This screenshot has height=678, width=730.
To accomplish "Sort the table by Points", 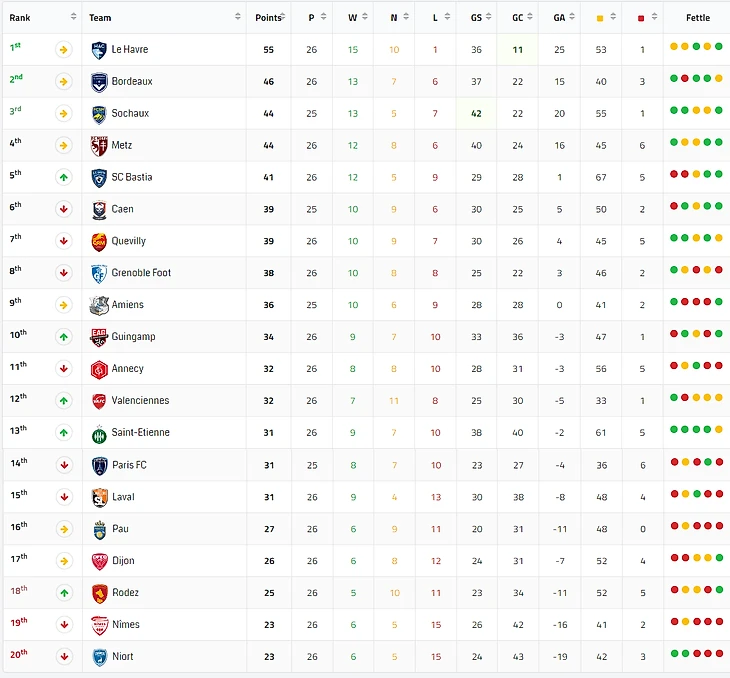I will click(x=282, y=17).
